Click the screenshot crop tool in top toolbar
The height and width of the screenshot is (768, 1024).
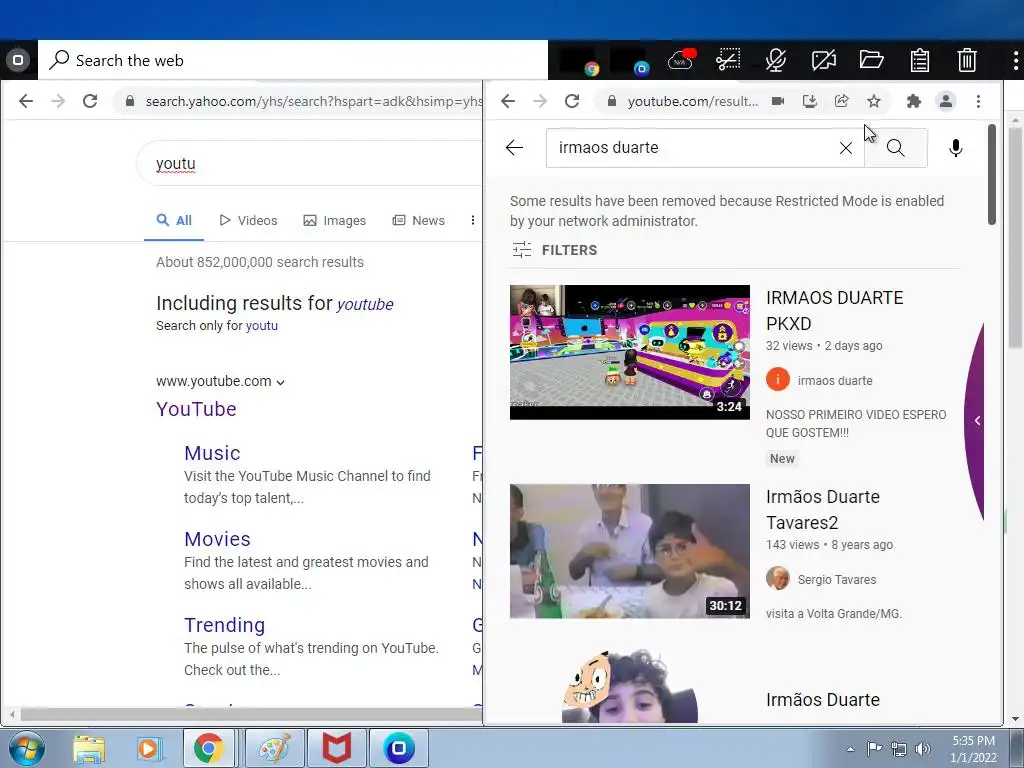pos(728,60)
